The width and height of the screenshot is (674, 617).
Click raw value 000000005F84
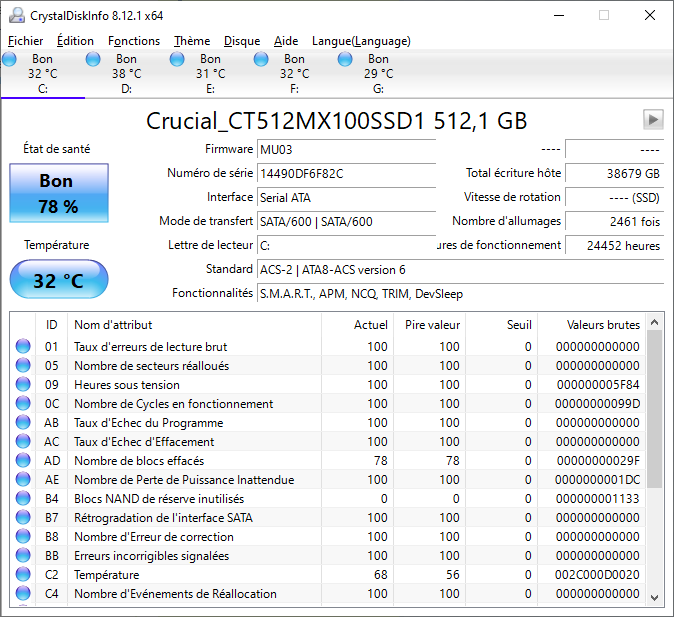(598, 384)
